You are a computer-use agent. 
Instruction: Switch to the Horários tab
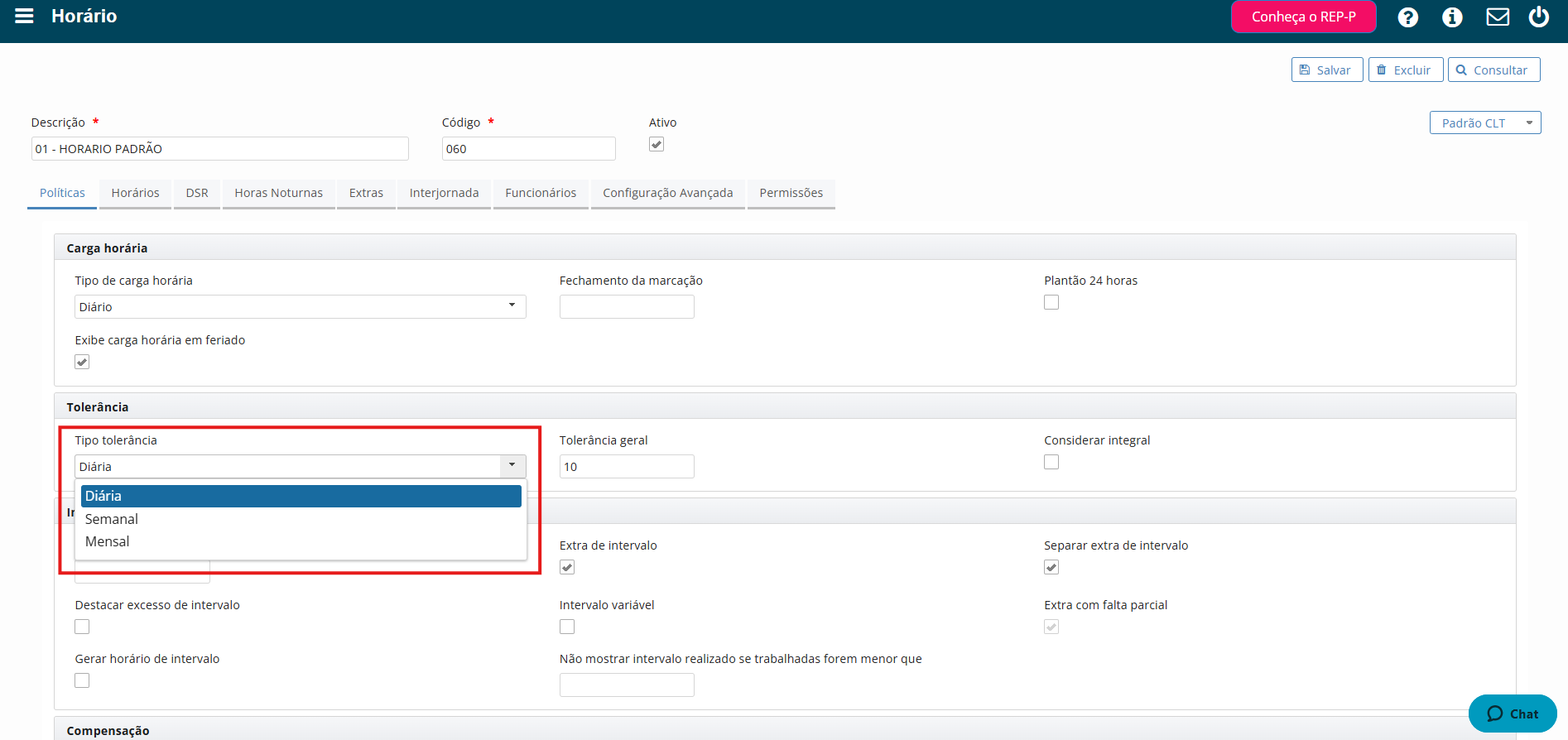click(x=135, y=193)
